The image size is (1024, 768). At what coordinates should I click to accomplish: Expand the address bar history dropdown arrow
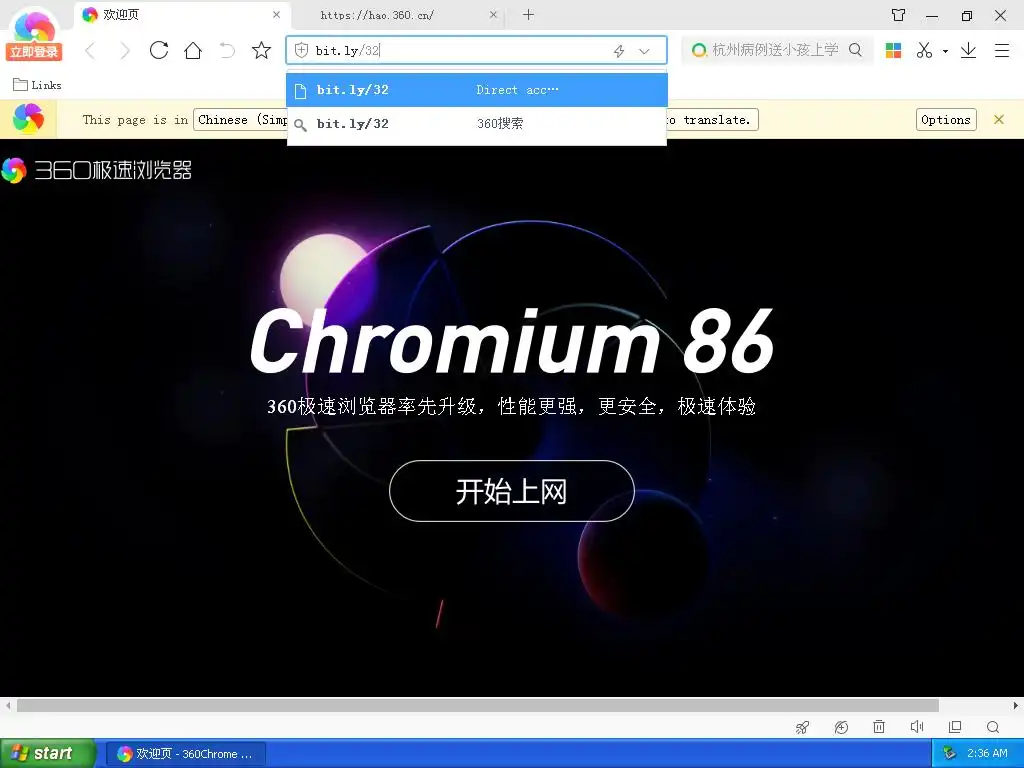tap(644, 51)
